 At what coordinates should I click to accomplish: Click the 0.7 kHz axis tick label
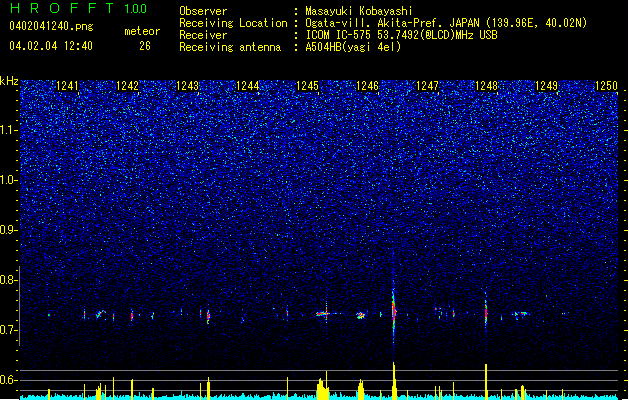[8, 330]
